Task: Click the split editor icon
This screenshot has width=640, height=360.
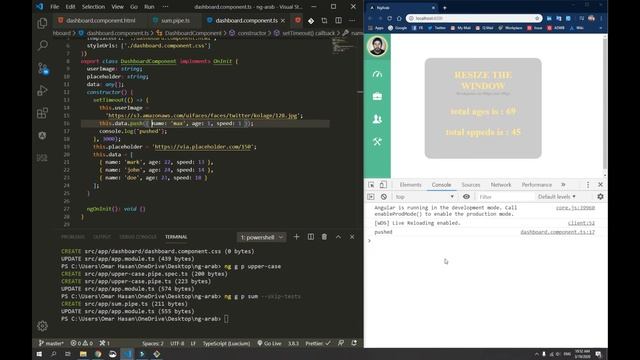Action: [x=338, y=20]
